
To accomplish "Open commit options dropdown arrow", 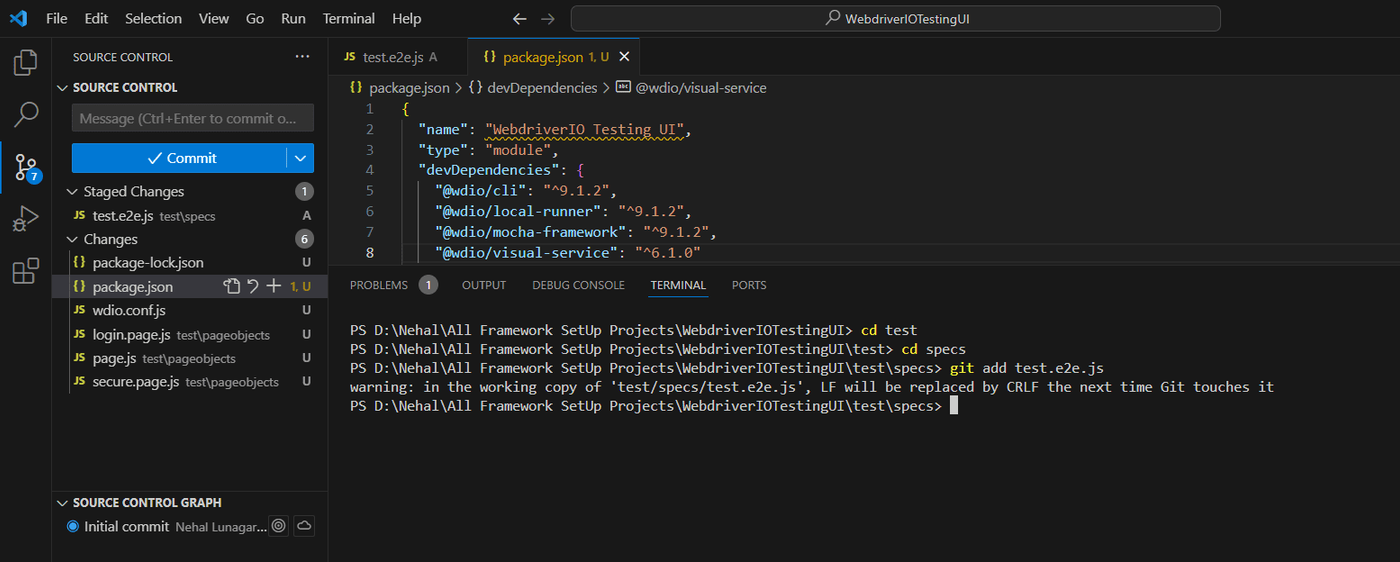I will (300, 158).
